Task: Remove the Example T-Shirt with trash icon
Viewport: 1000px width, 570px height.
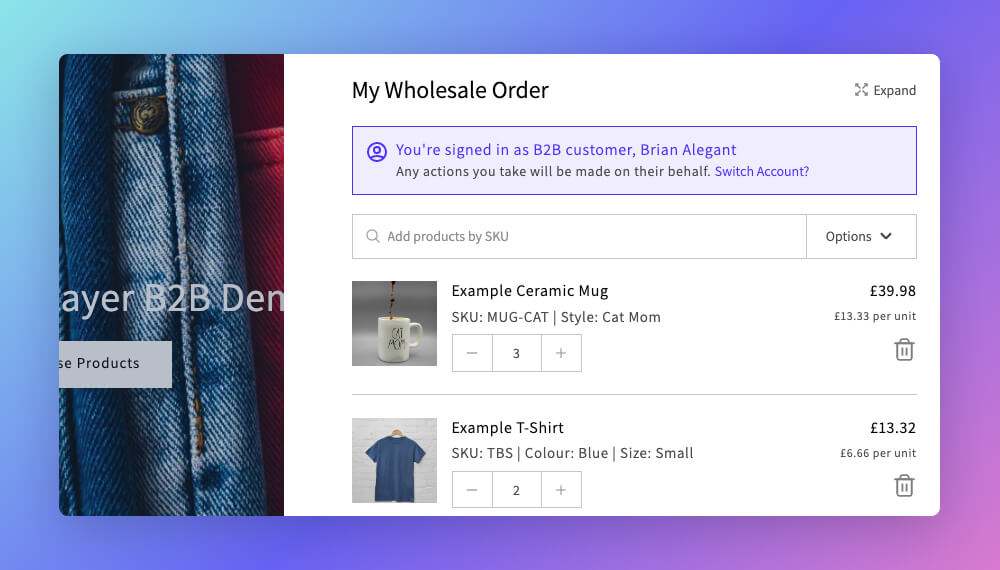Action: pos(904,486)
